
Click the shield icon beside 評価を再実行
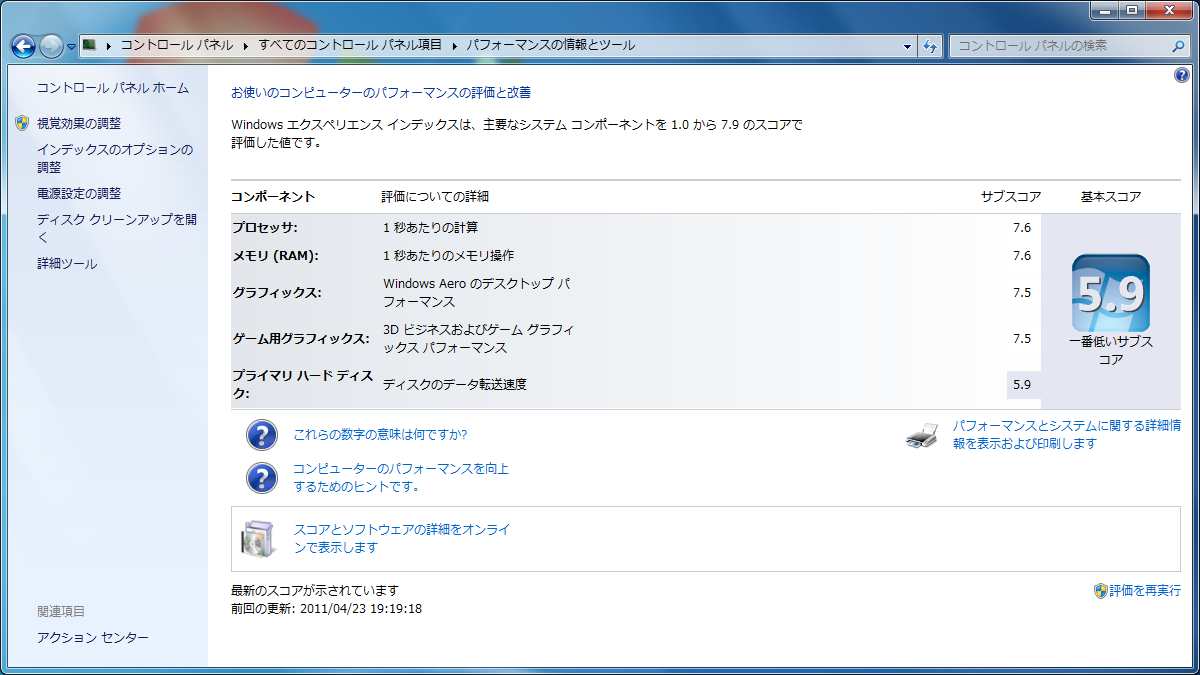coord(1100,591)
